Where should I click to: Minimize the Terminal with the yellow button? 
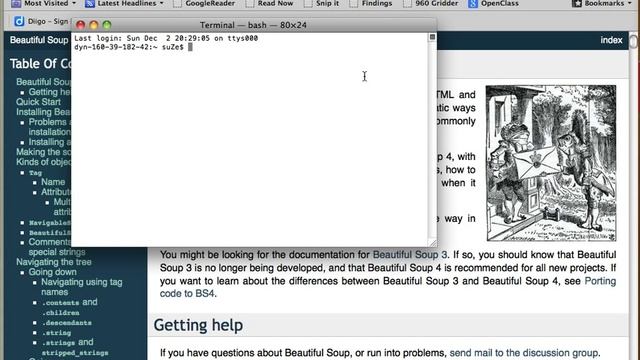pos(94,25)
